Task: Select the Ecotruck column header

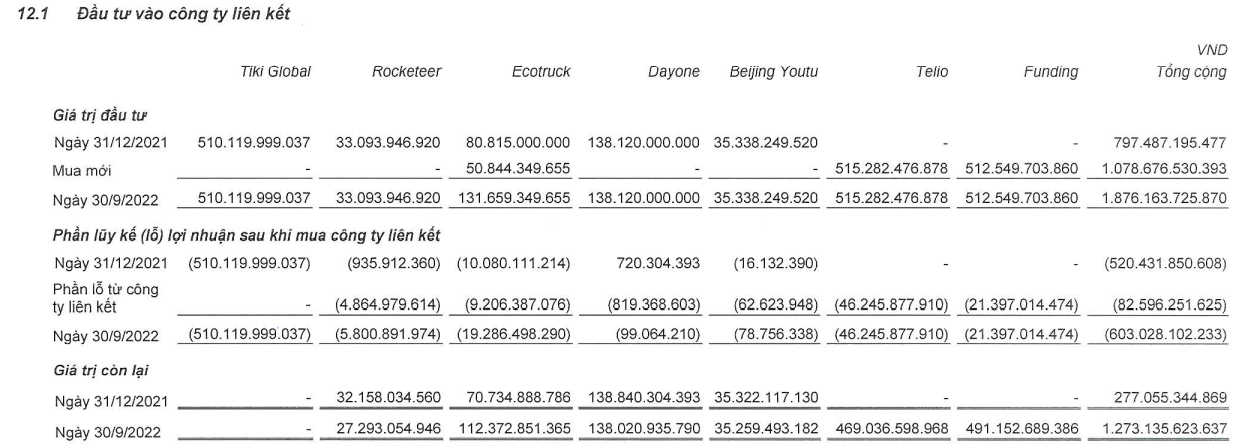Action: 541,72
